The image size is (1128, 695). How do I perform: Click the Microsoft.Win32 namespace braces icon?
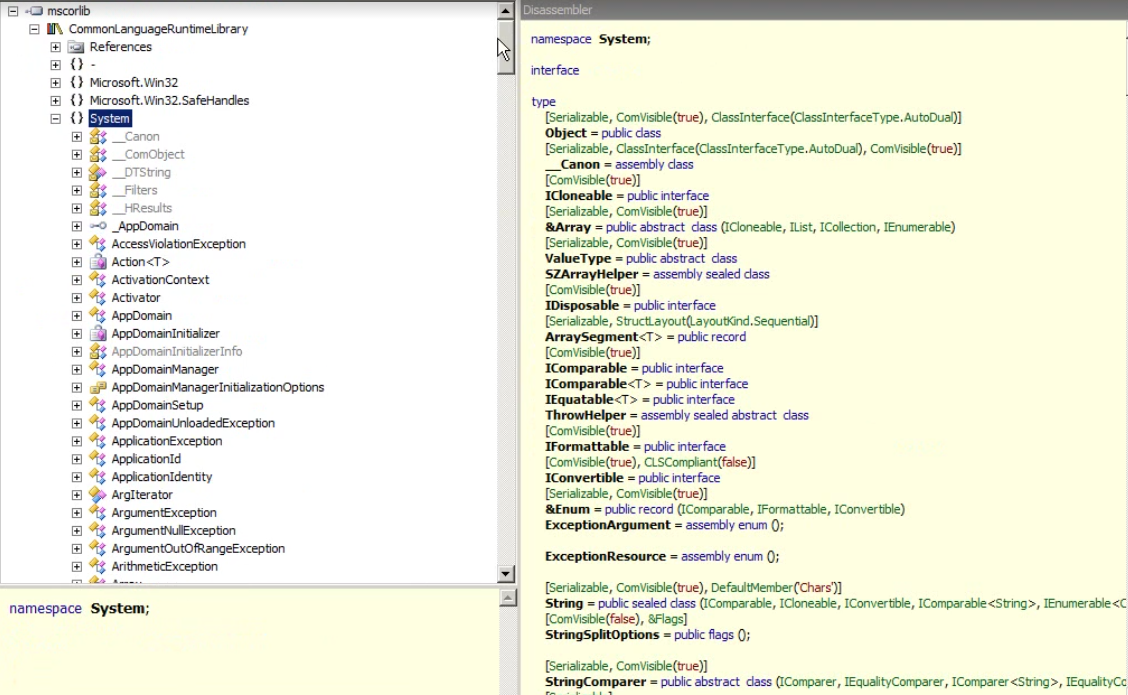click(x=76, y=83)
